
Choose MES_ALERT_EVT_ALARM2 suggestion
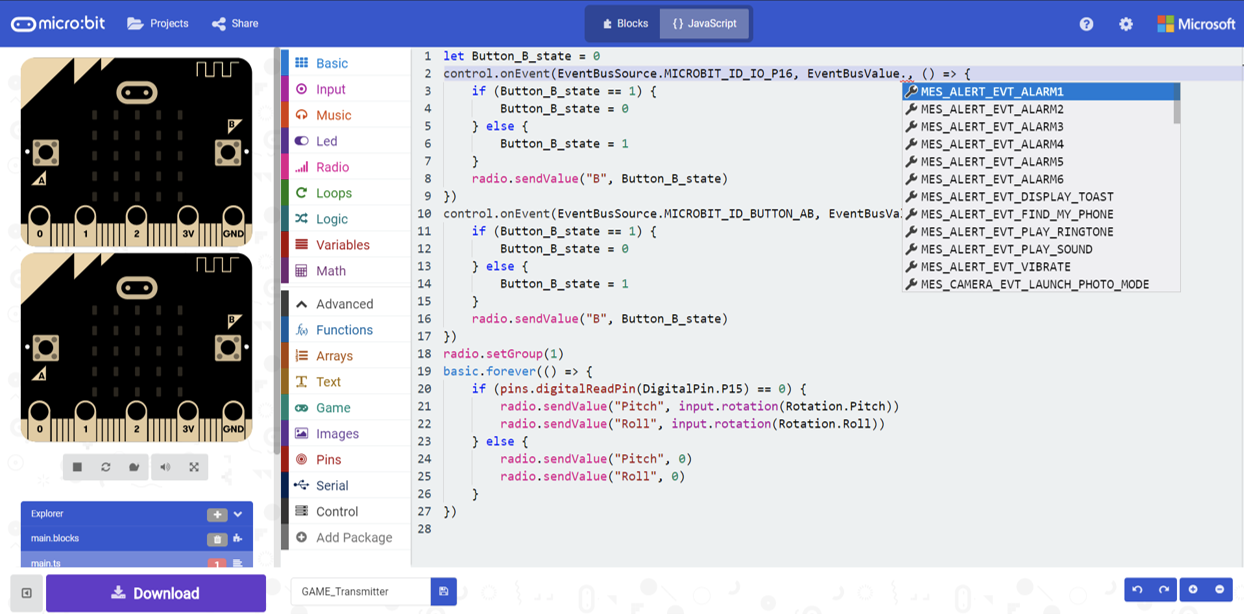[1038, 109]
